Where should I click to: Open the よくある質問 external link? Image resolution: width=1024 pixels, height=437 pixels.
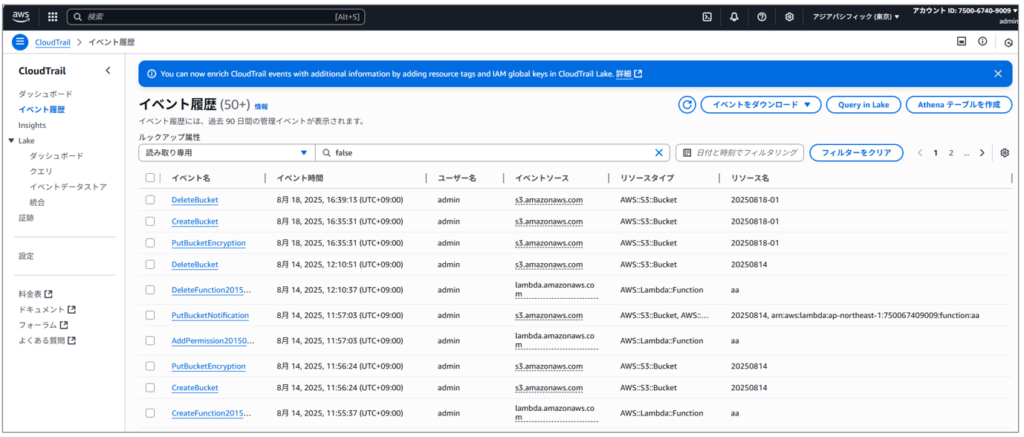[x=47, y=340]
